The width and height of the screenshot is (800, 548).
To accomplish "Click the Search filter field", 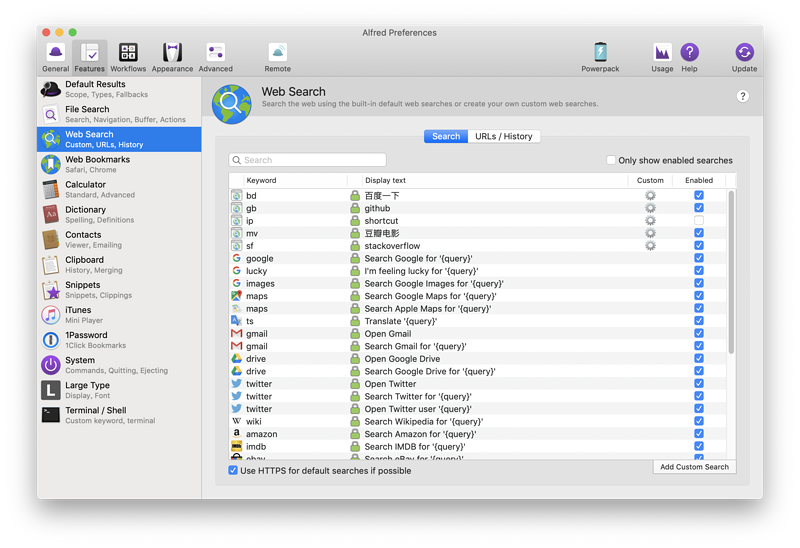I will [308, 160].
